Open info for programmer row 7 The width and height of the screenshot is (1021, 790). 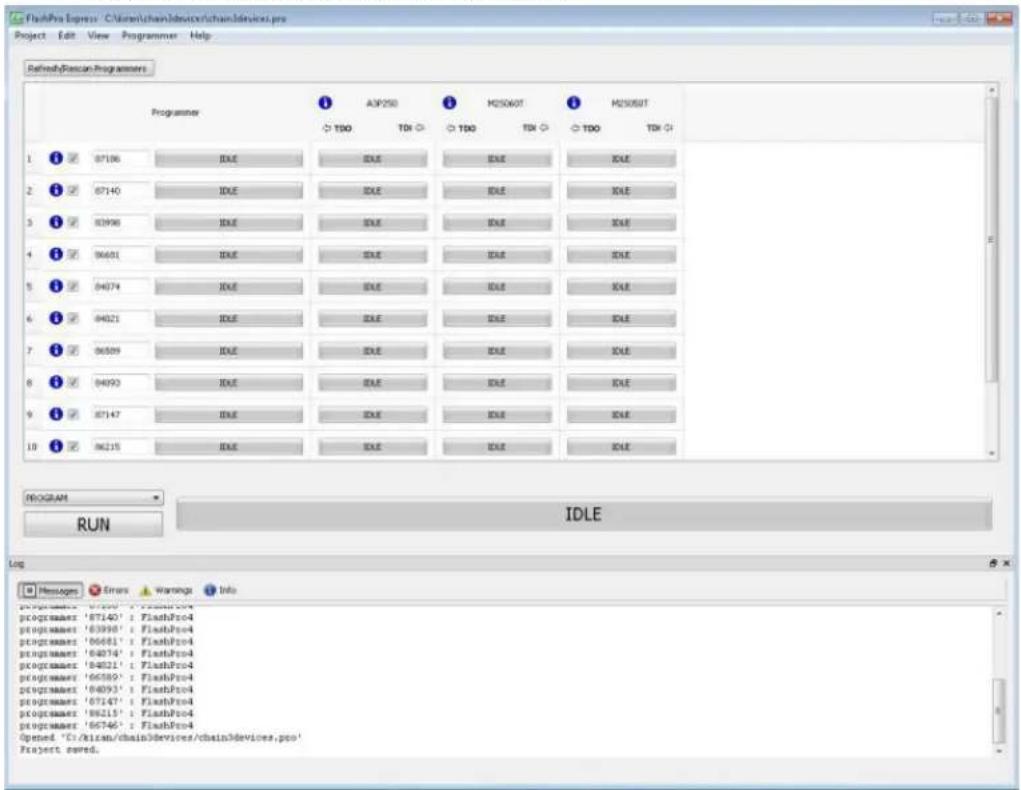click(x=56, y=350)
